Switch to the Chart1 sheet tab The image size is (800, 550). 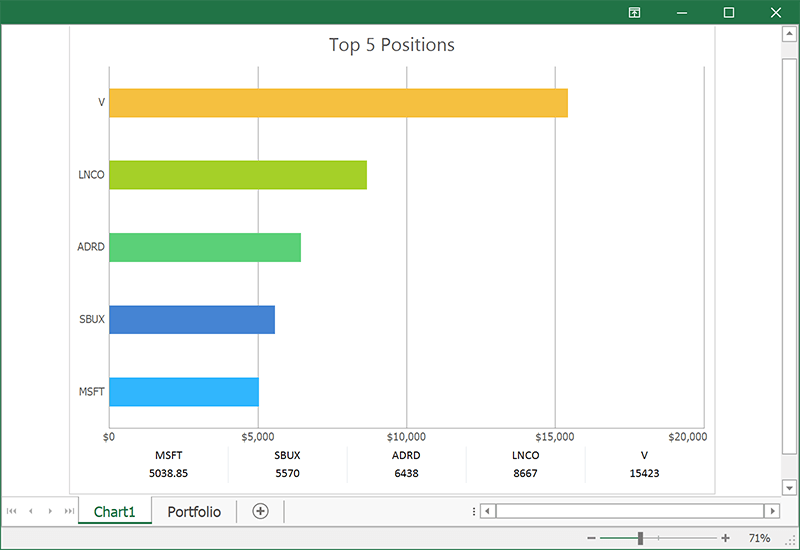tap(114, 511)
